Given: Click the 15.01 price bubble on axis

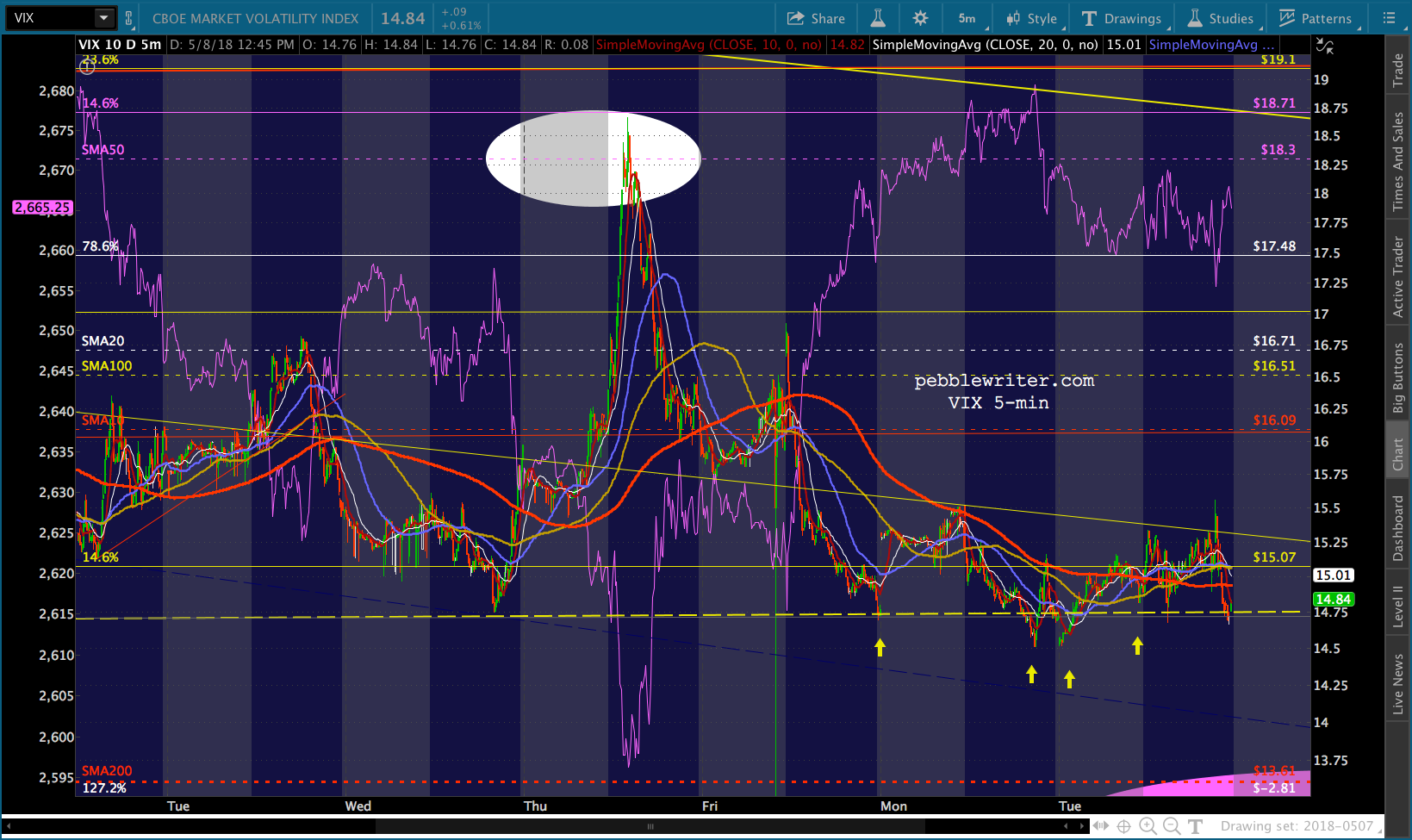Looking at the screenshot, I should point(1333,575).
